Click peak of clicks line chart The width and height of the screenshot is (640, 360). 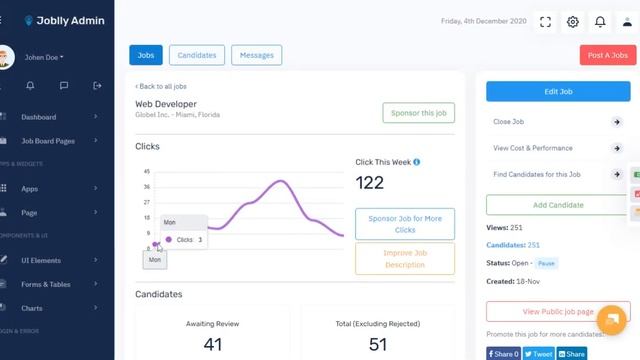click(x=281, y=180)
